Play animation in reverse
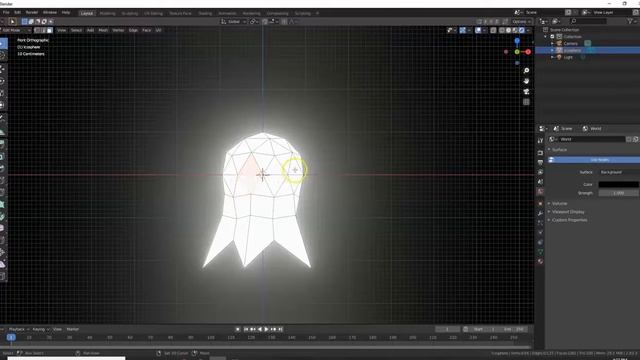 coord(260,329)
